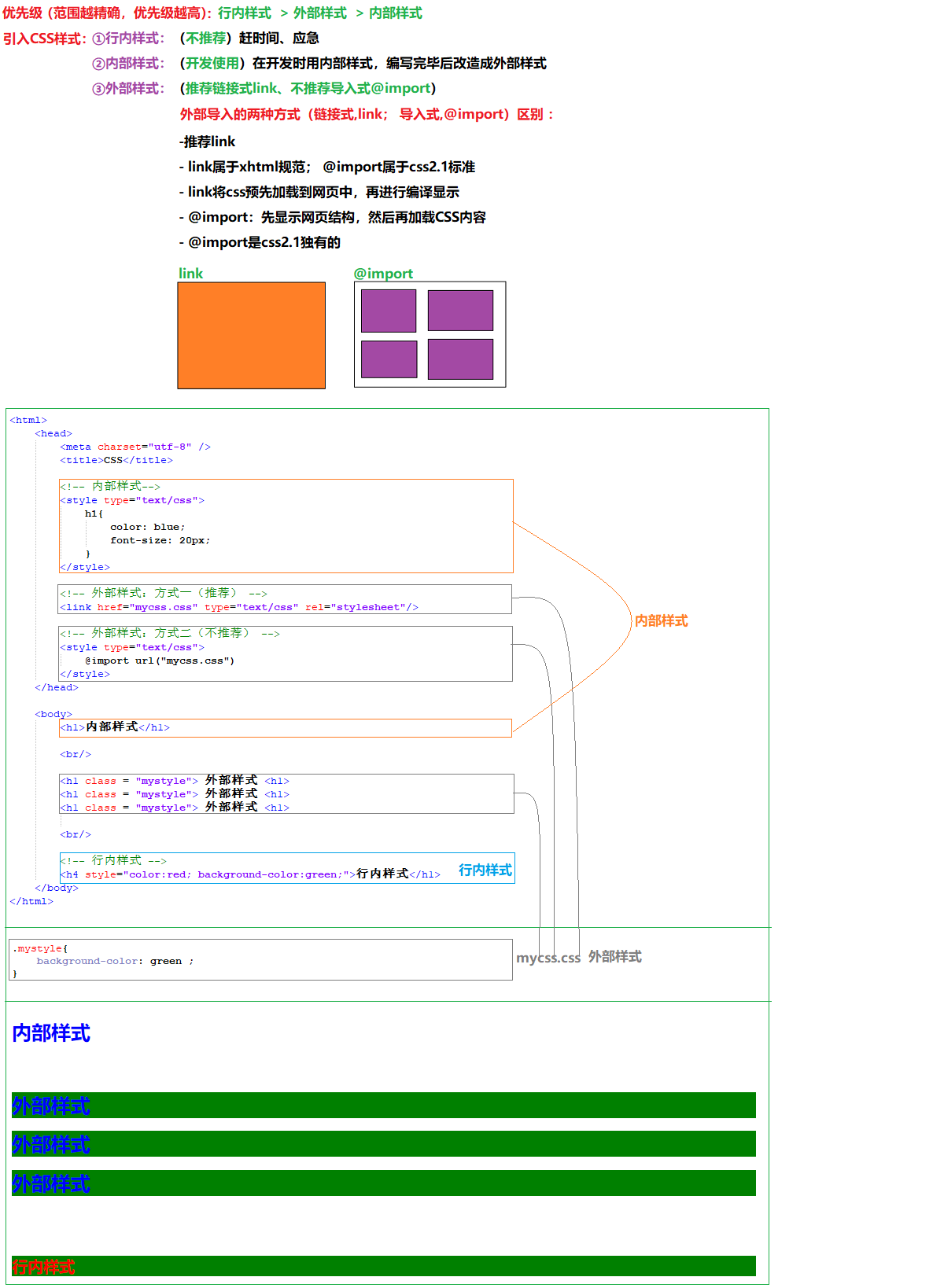The width and height of the screenshot is (944, 1288).
Task: Select the top-left purple rectangle under @import
Action: [x=389, y=311]
